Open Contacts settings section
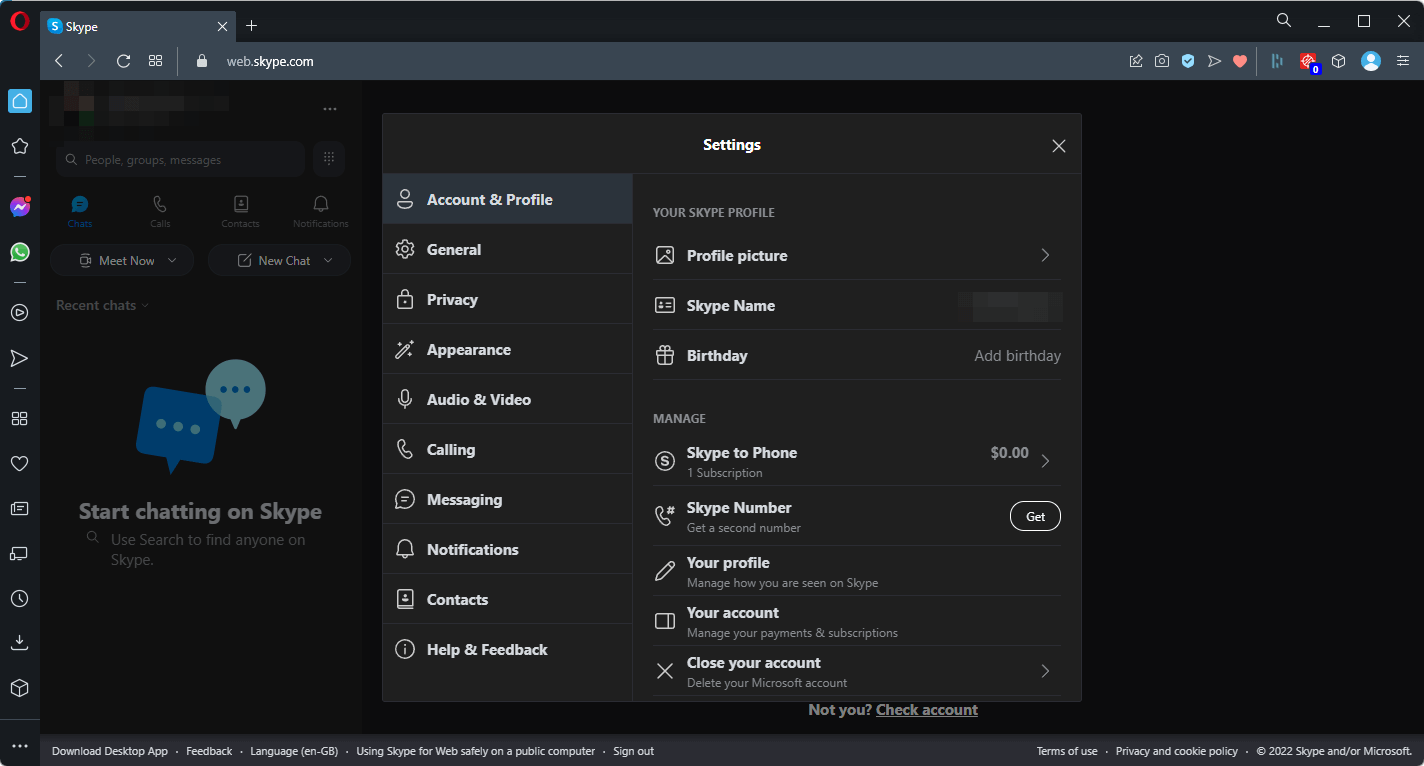This screenshot has width=1424, height=766. (x=508, y=599)
